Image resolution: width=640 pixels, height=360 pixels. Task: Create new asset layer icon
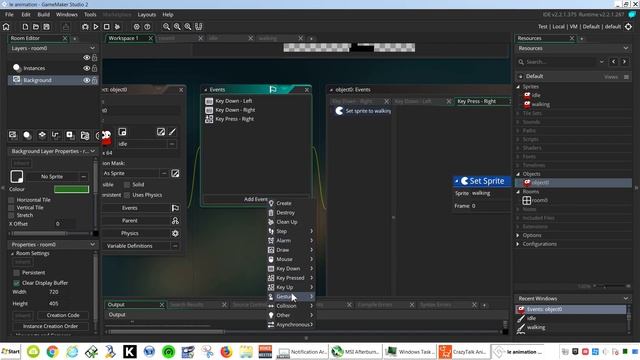[70, 135]
